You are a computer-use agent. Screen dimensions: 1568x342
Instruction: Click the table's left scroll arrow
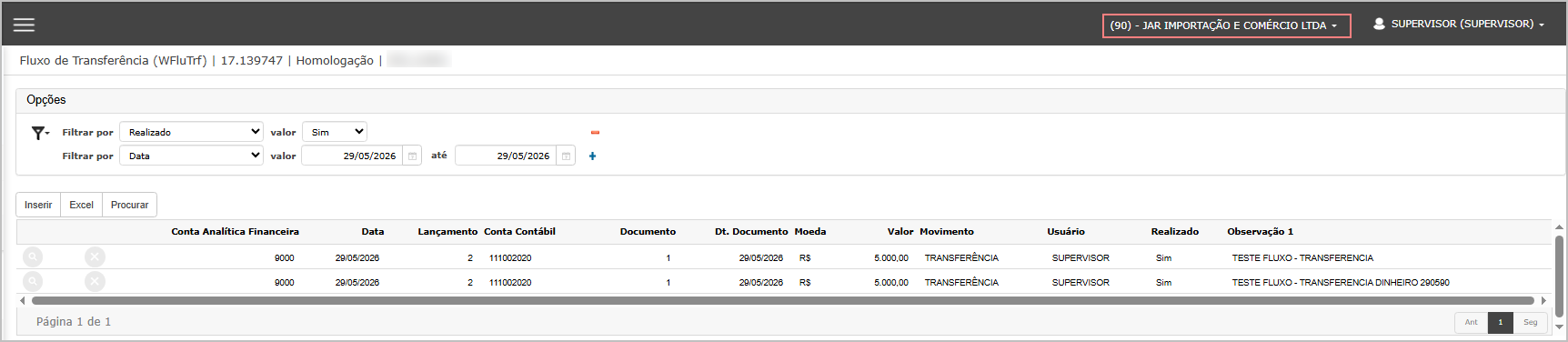(x=23, y=300)
